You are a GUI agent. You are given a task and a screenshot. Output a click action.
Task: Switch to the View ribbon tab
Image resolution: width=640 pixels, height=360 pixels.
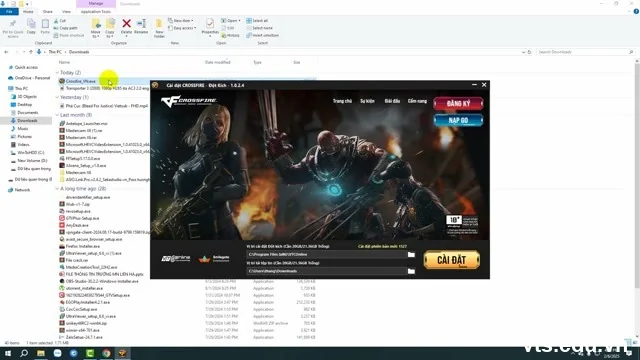click(x=66, y=11)
